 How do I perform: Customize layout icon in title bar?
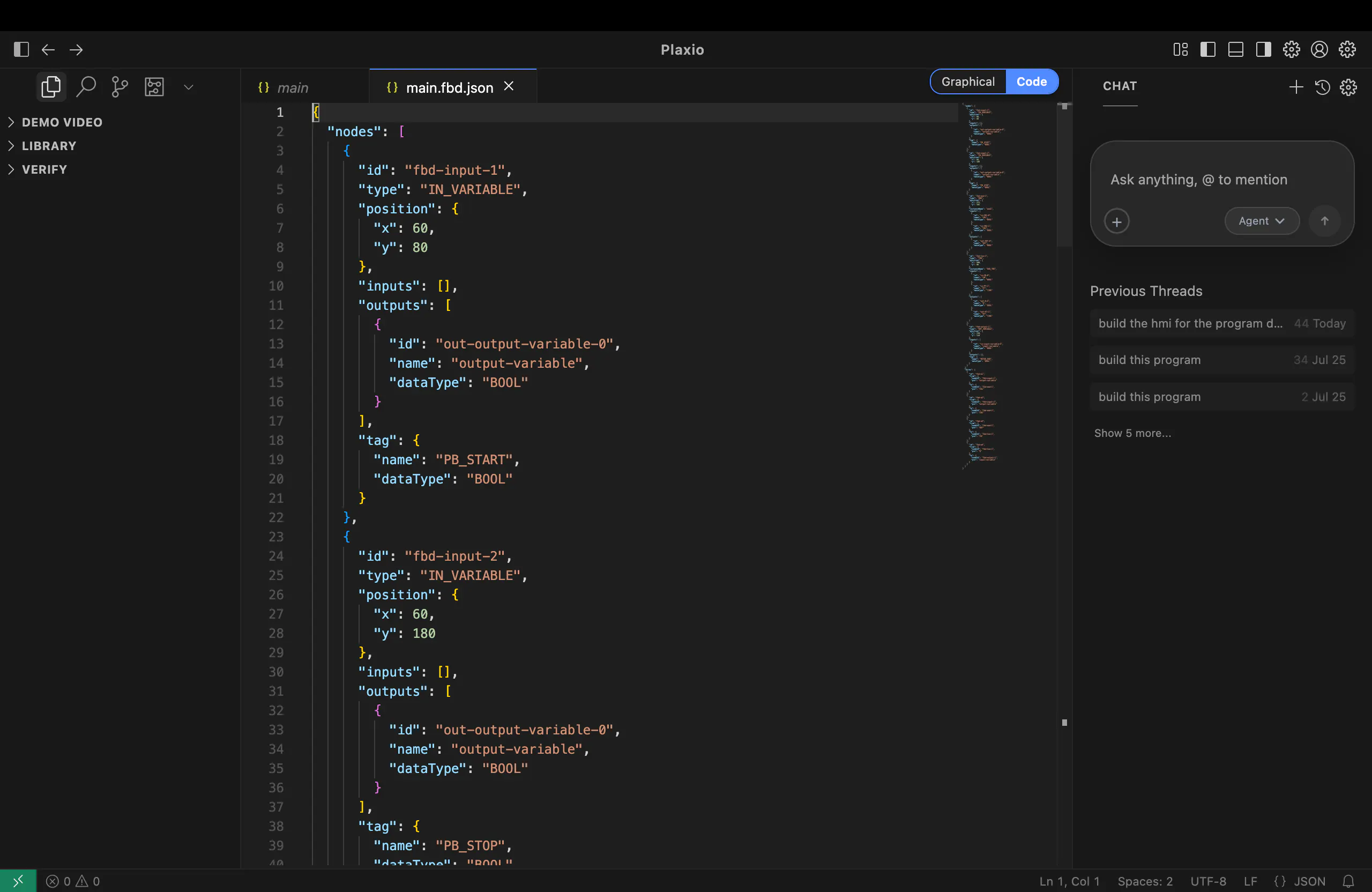click(1180, 50)
